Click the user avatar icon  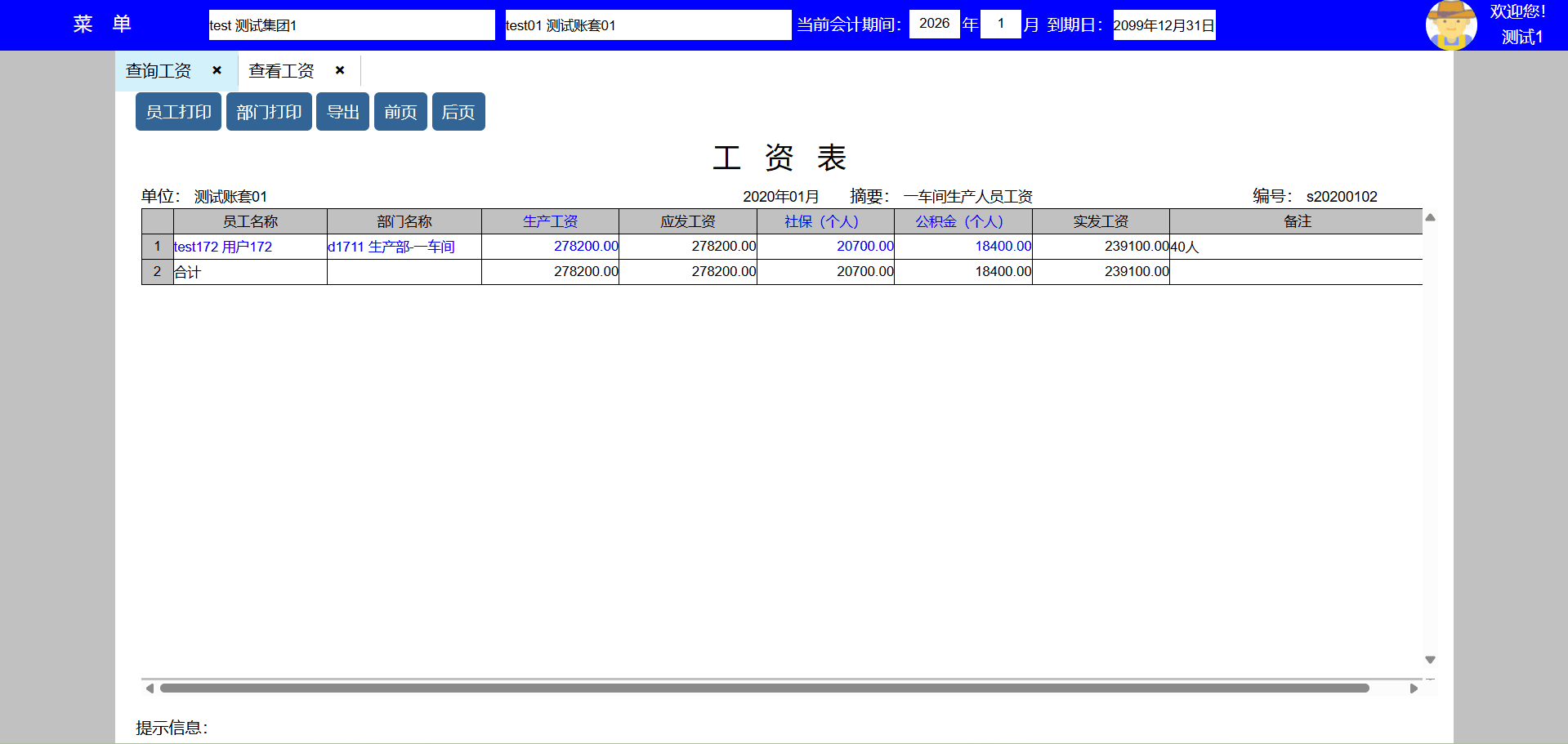[1450, 25]
